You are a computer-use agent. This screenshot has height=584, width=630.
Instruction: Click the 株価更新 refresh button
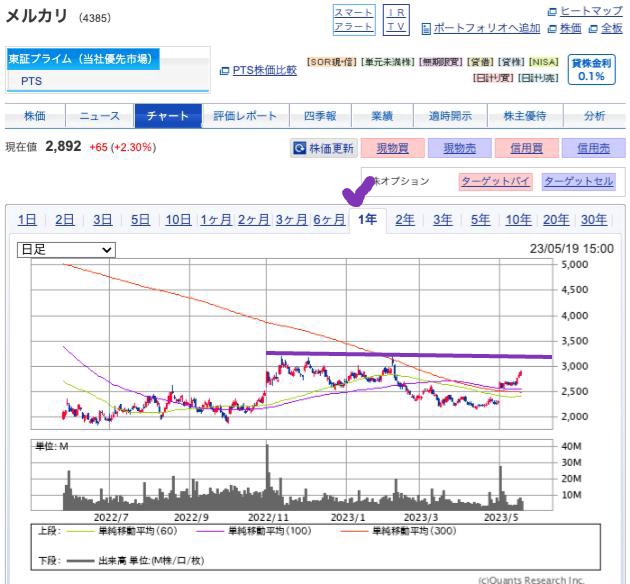[x=324, y=148]
